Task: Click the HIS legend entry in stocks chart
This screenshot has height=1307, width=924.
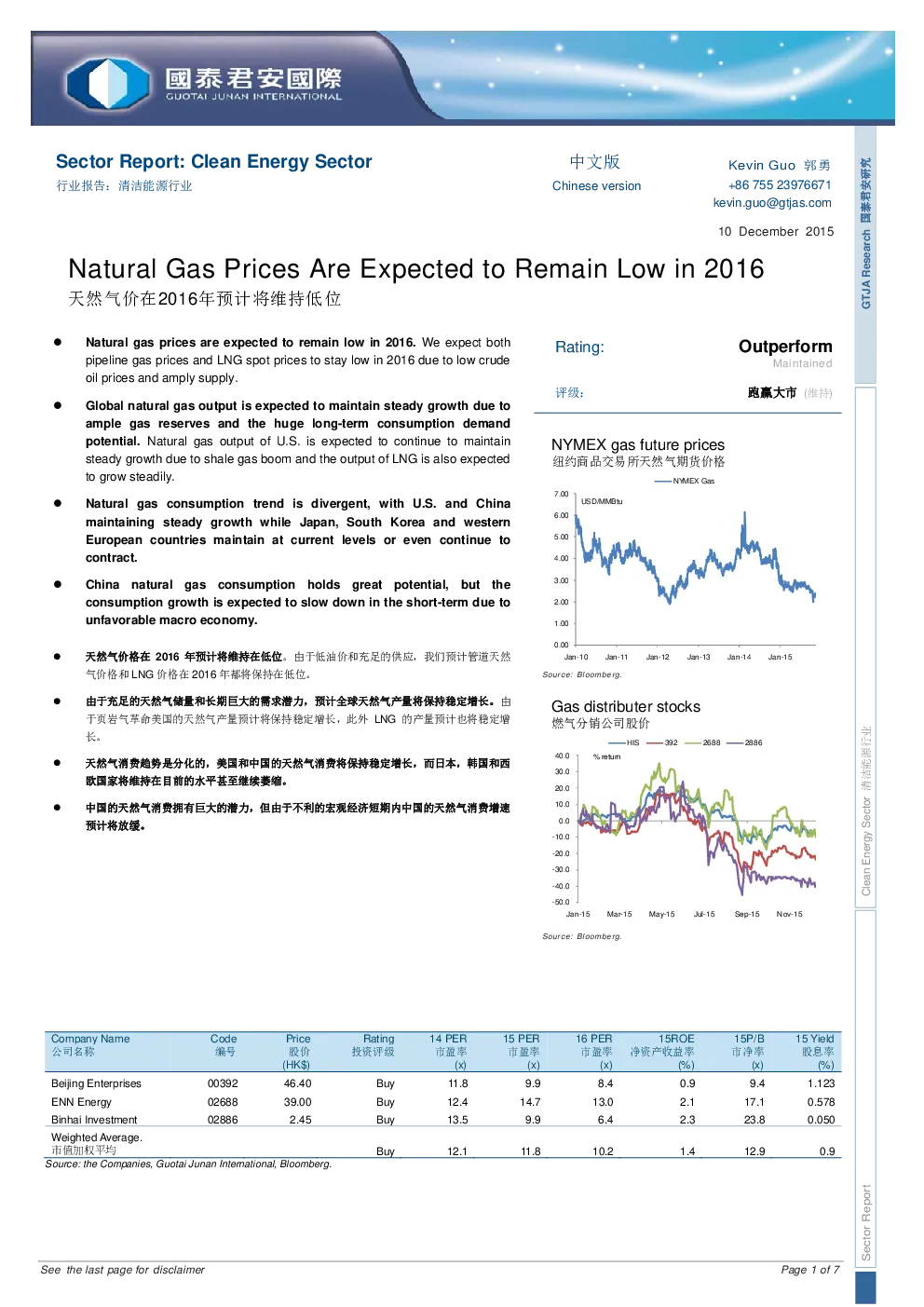Action: pyautogui.click(x=624, y=742)
